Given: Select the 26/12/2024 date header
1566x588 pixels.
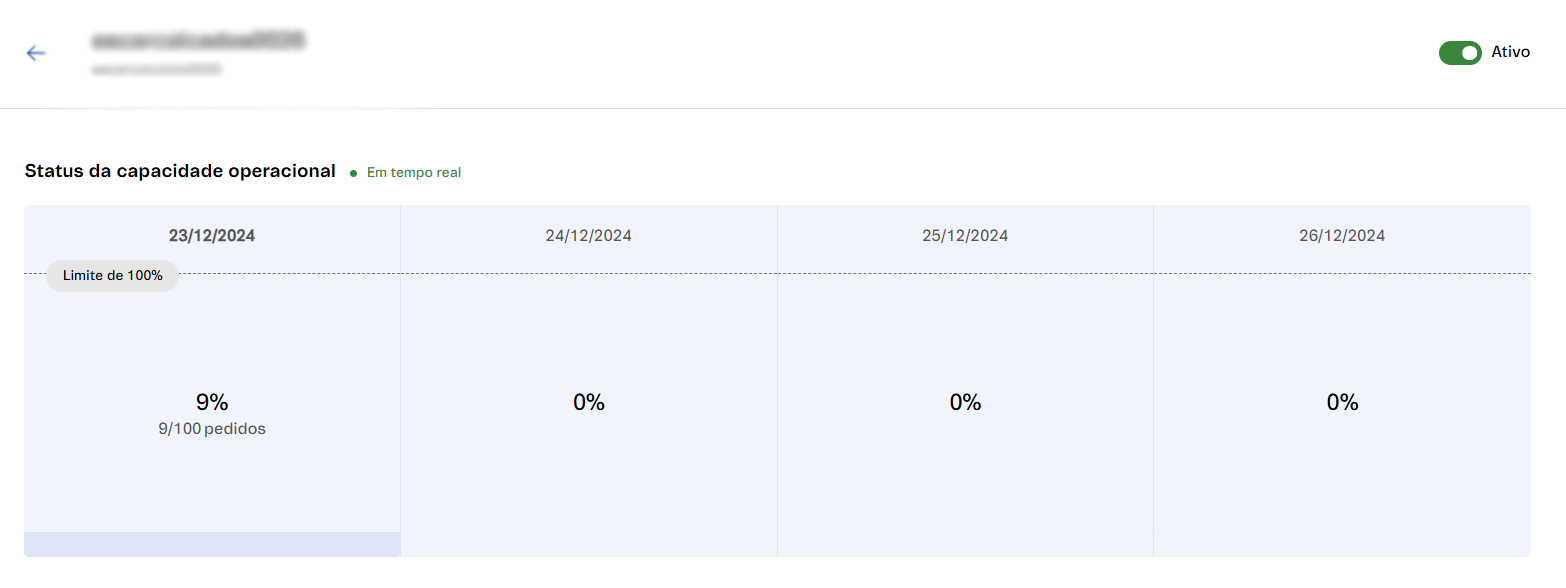Looking at the screenshot, I should tap(1342, 236).
